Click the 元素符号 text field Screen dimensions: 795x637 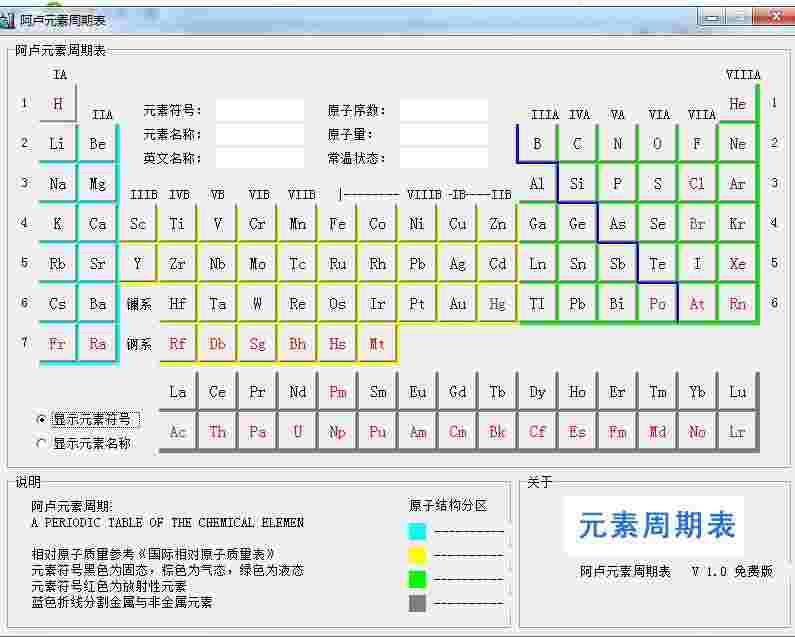tap(260, 110)
